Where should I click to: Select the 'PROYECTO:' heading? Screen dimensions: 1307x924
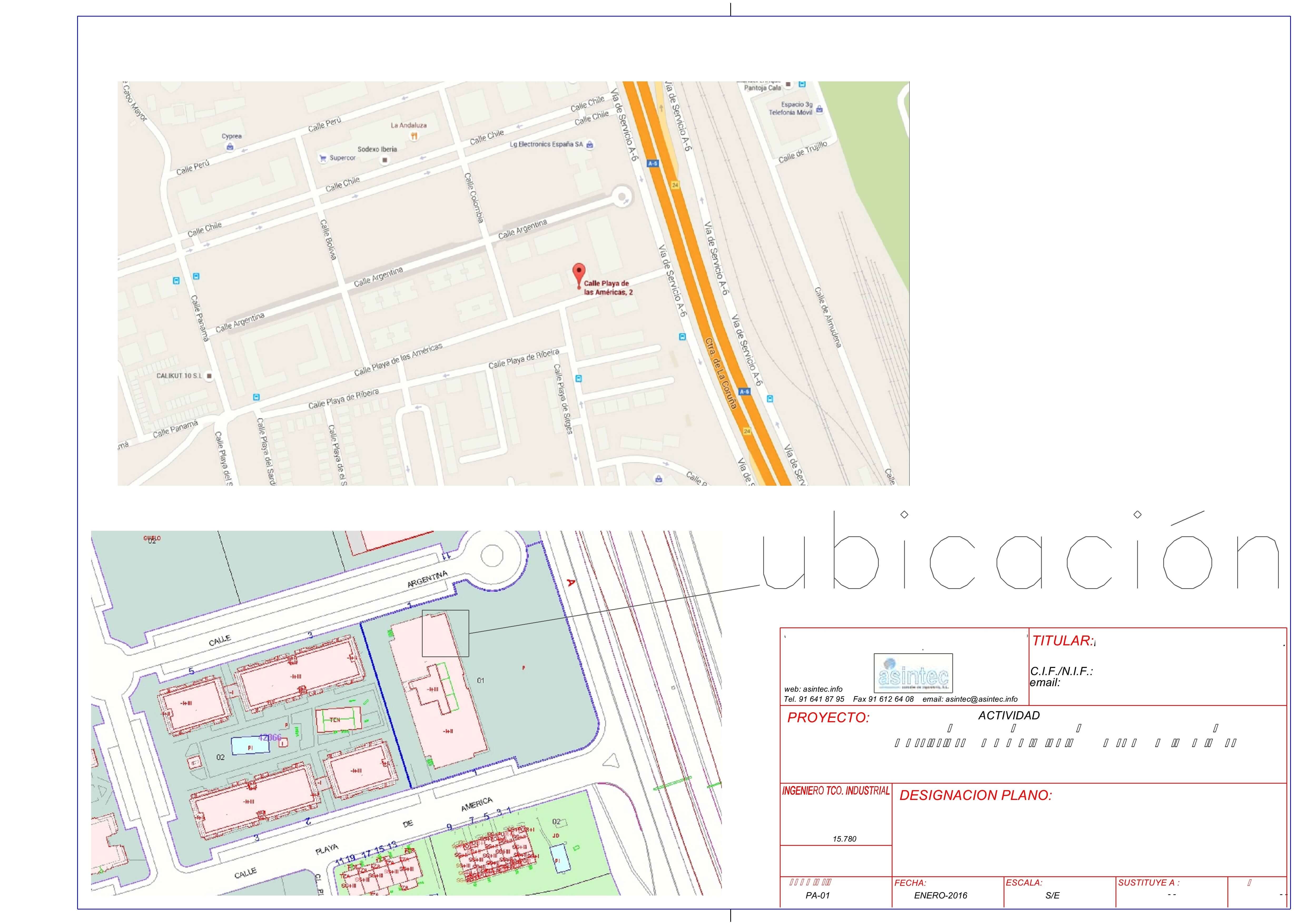[828, 718]
